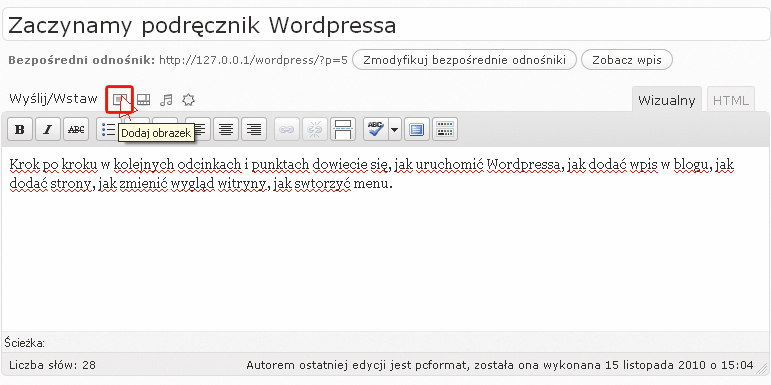Screen dimensions: 771x385
Task: Click the Add Media star-shaped icon
Action: tap(188, 100)
